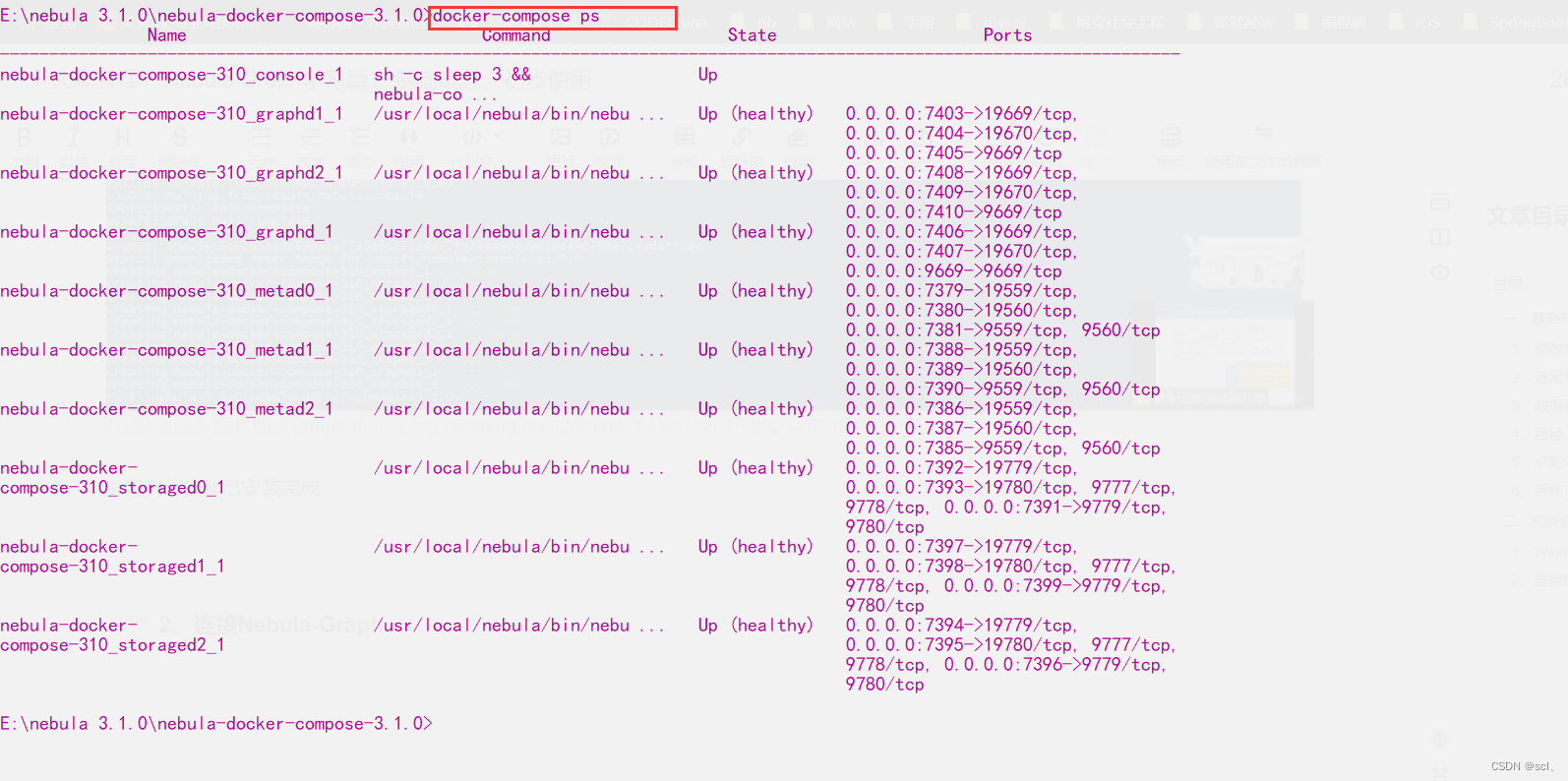Click port mapping 0.0.0.0:9669->9669/tcp
Image resolution: width=1568 pixels, height=781 pixels.
[x=953, y=271]
